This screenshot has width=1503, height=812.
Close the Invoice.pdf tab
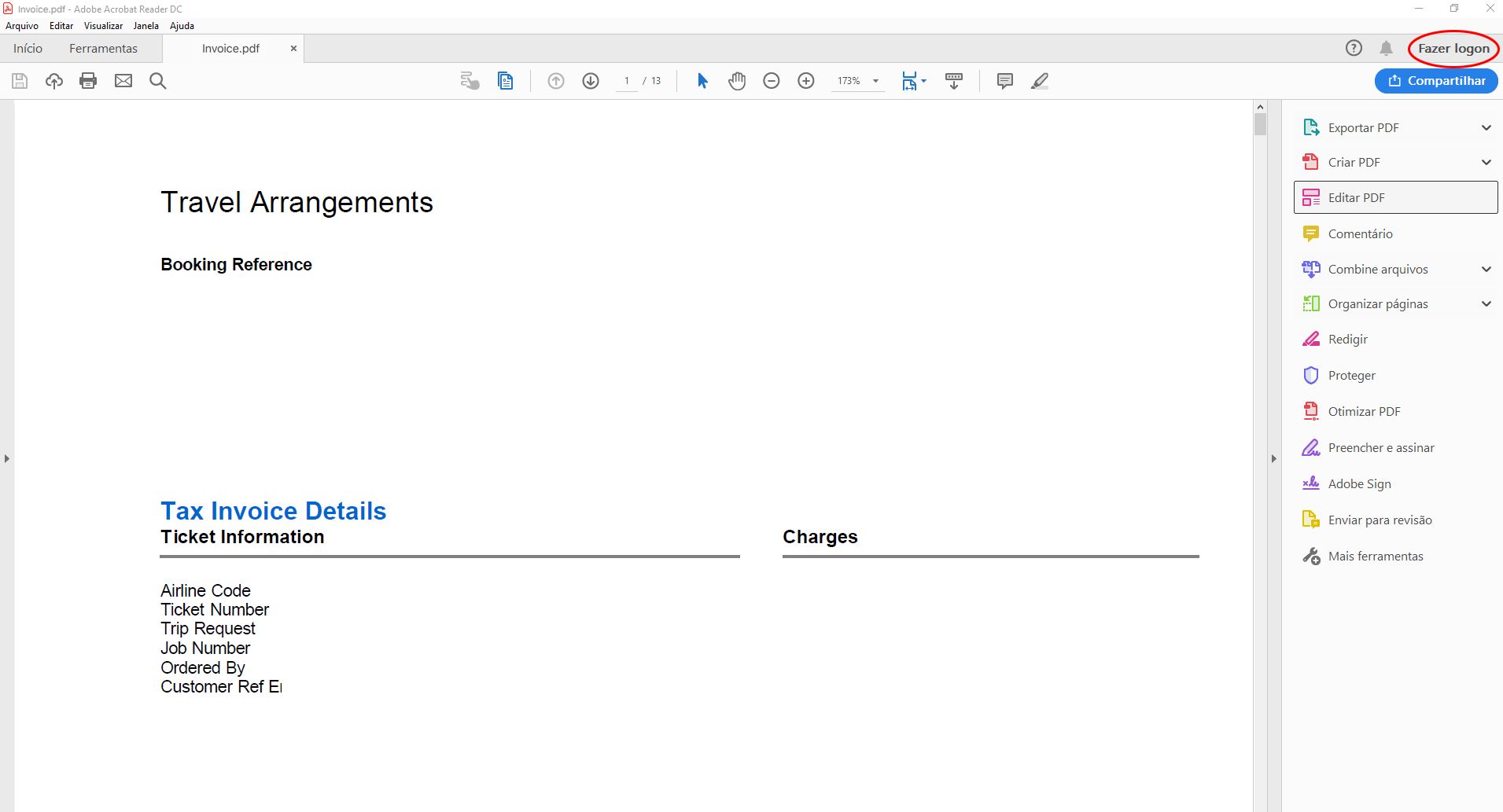(x=293, y=48)
